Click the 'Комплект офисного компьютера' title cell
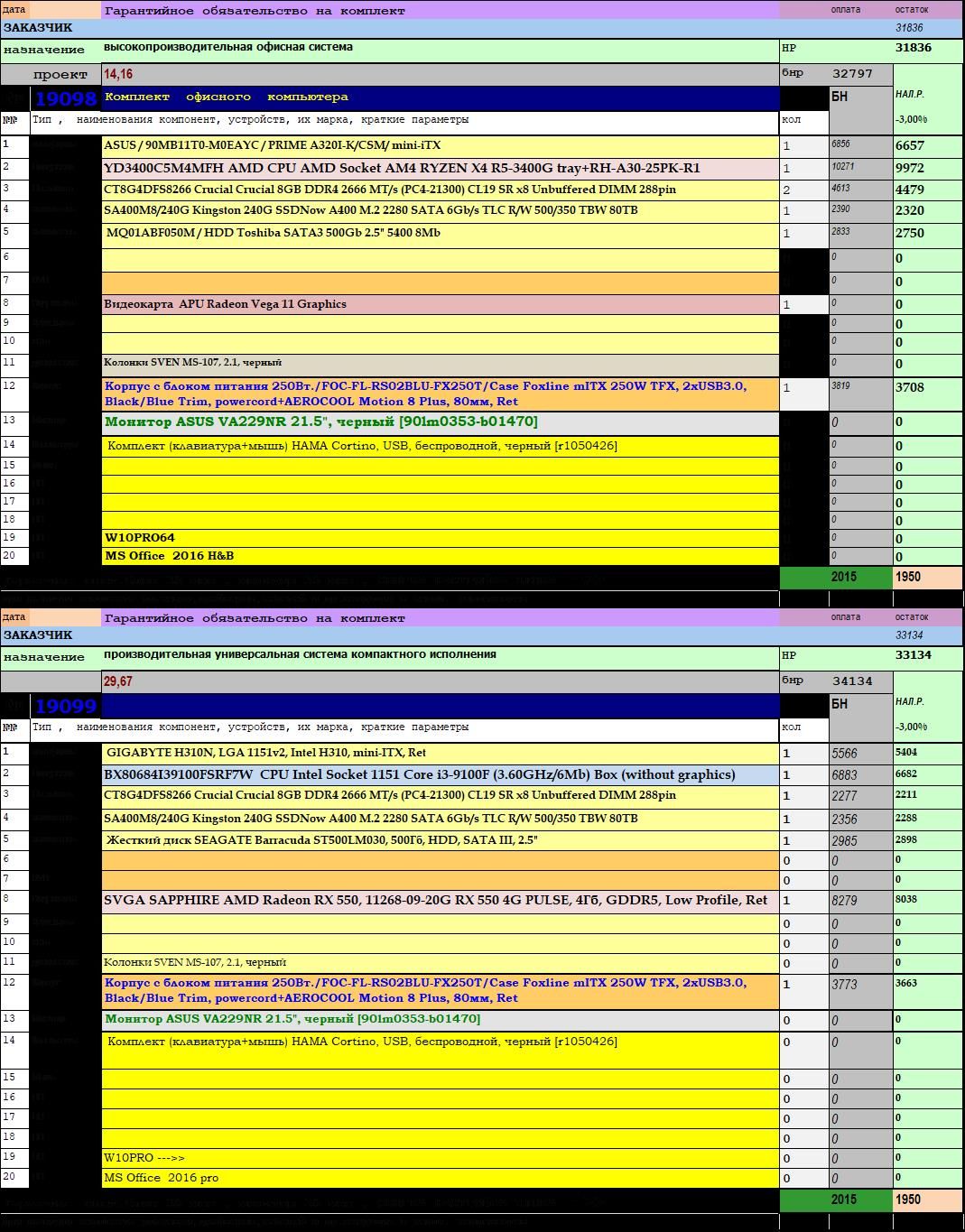 coord(441,97)
